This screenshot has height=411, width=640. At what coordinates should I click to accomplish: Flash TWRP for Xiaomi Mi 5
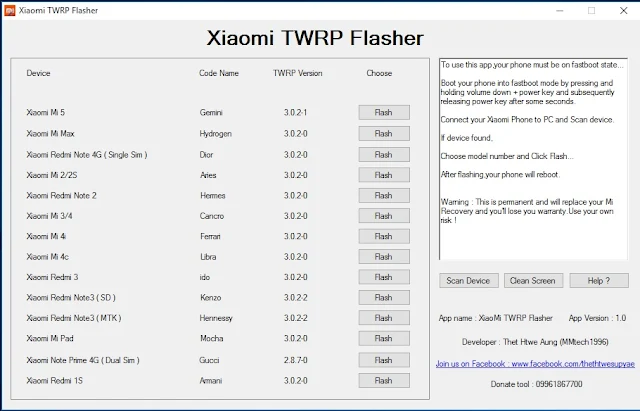pos(384,113)
